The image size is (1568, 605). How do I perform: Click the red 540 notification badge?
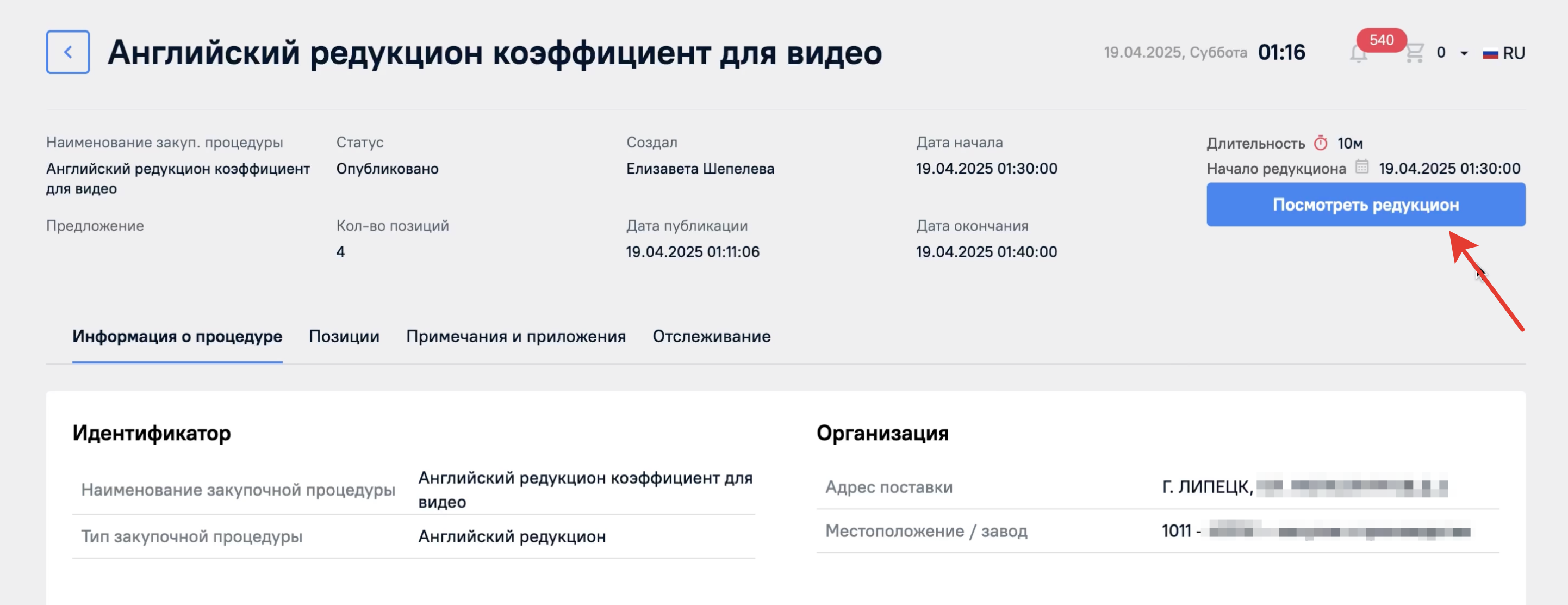click(x=1381, y=40)
